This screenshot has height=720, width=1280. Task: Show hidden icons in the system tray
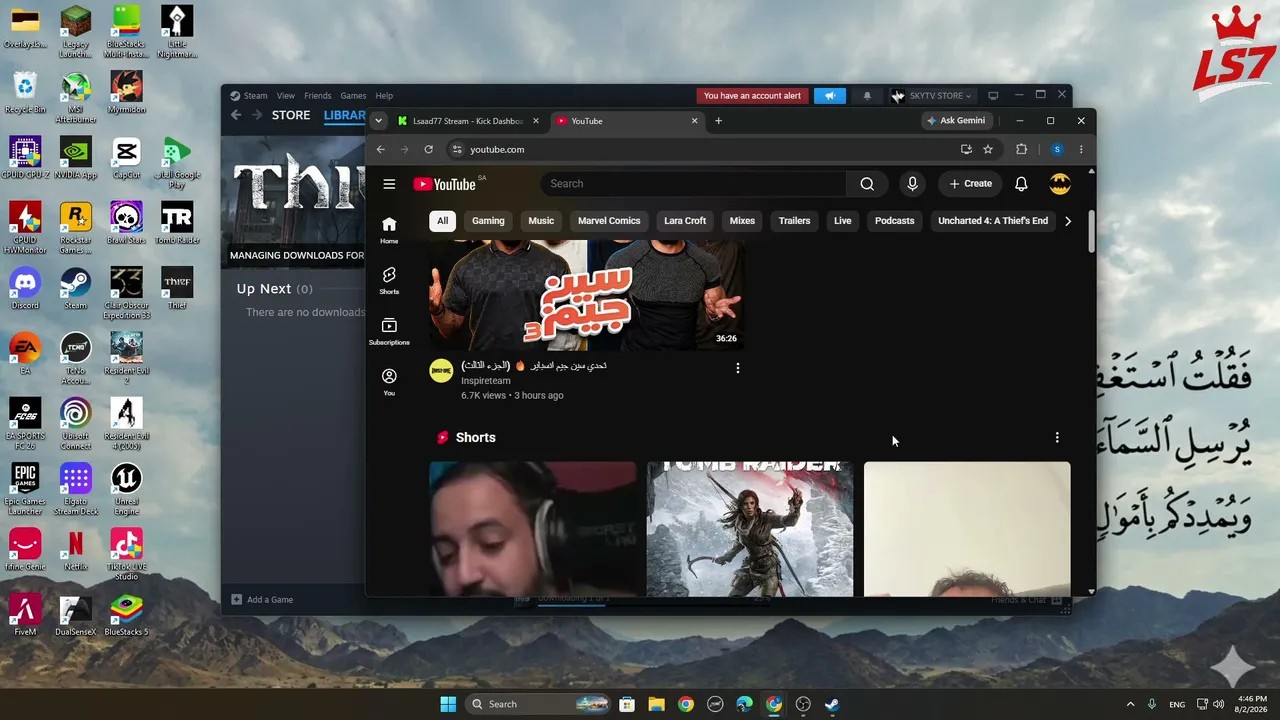tap(1130, 704)
